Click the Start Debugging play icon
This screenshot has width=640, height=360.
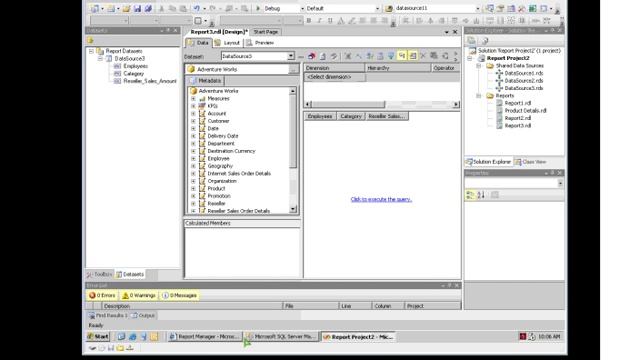[x=258, y=8]
